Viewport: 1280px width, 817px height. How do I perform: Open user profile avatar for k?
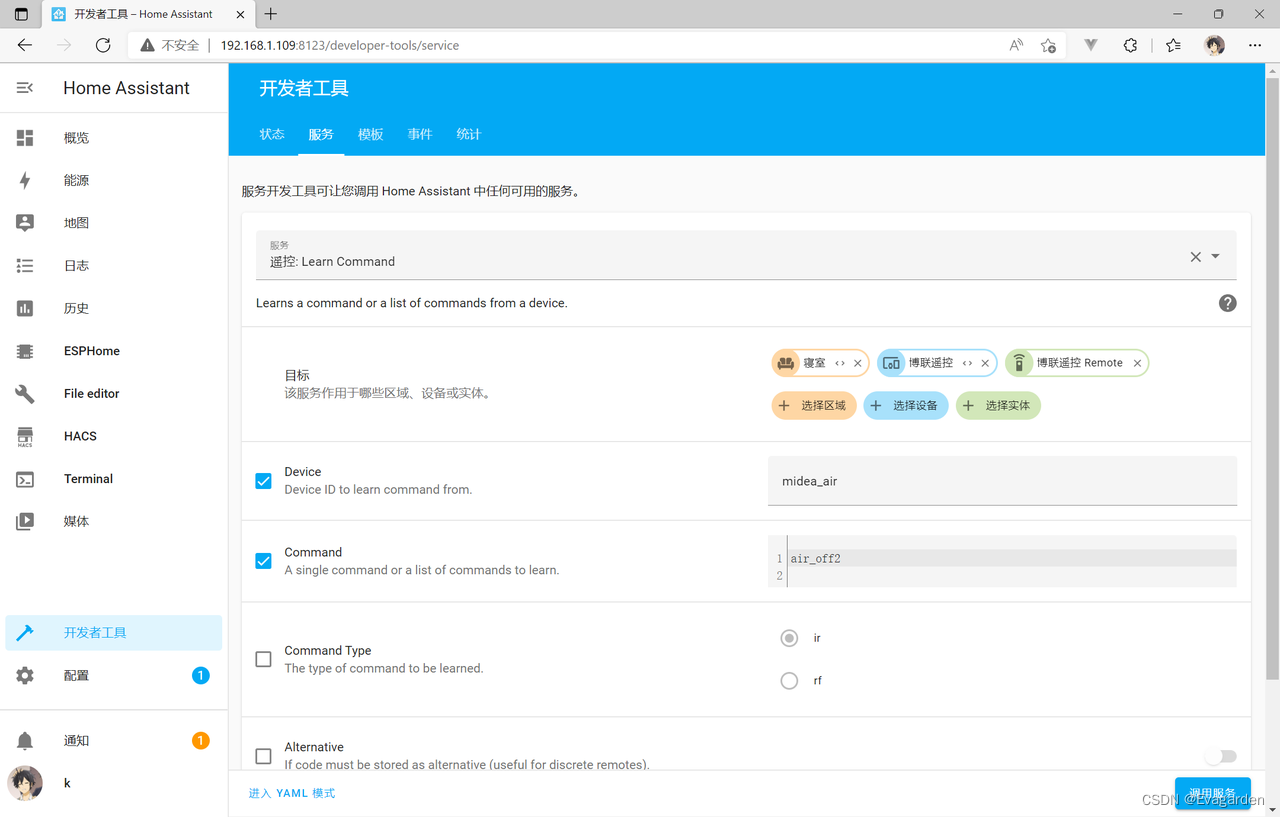click(25, 783)
